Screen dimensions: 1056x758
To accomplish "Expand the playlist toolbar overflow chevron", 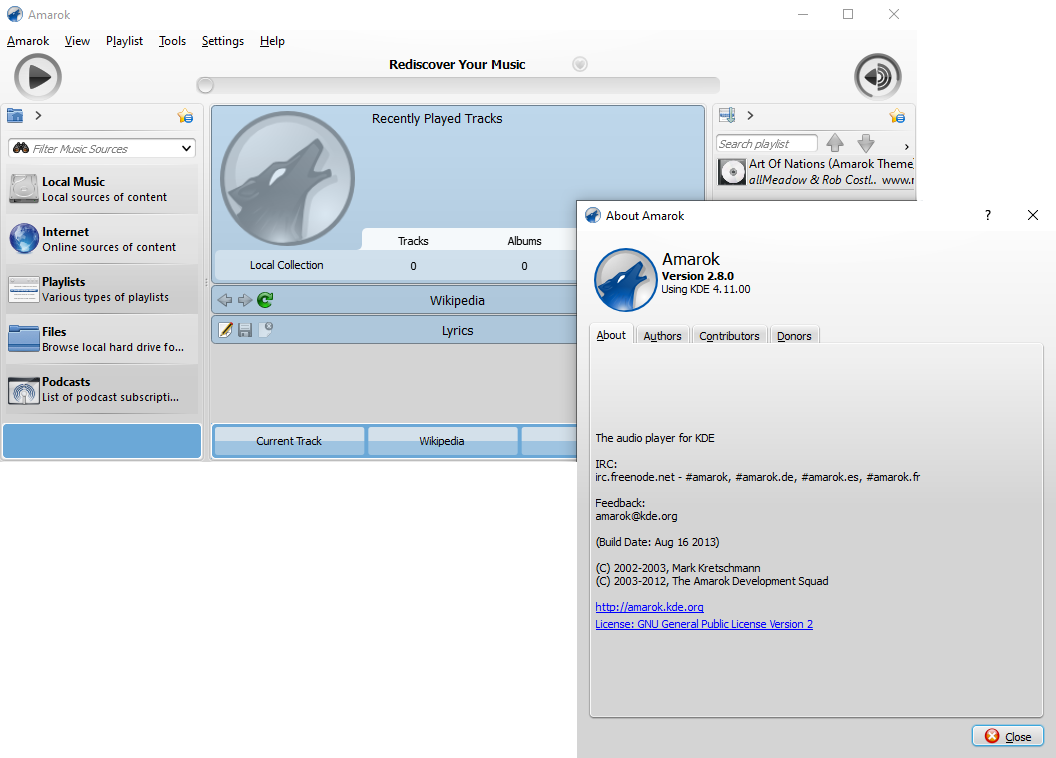I will pyautogui.click(x=906, y=146).
